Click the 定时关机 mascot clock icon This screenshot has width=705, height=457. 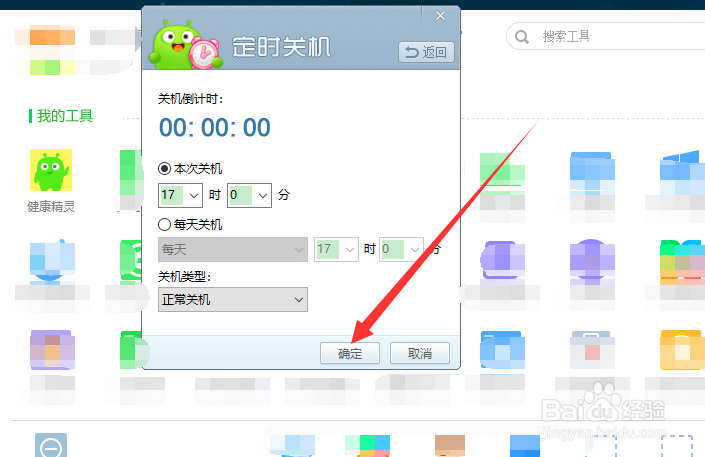185,46
